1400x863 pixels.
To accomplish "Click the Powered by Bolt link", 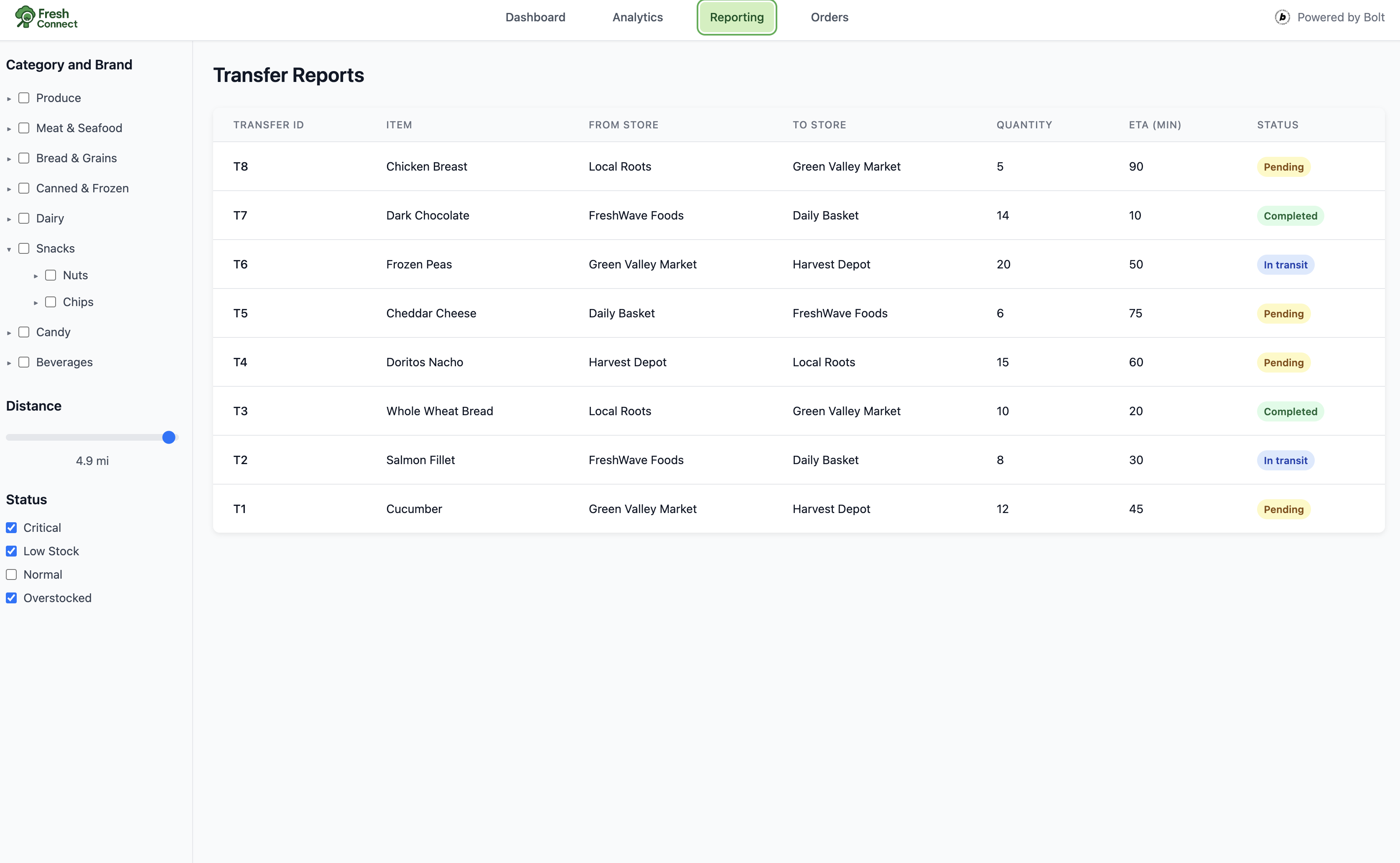I will click(x=1340, y=17).
